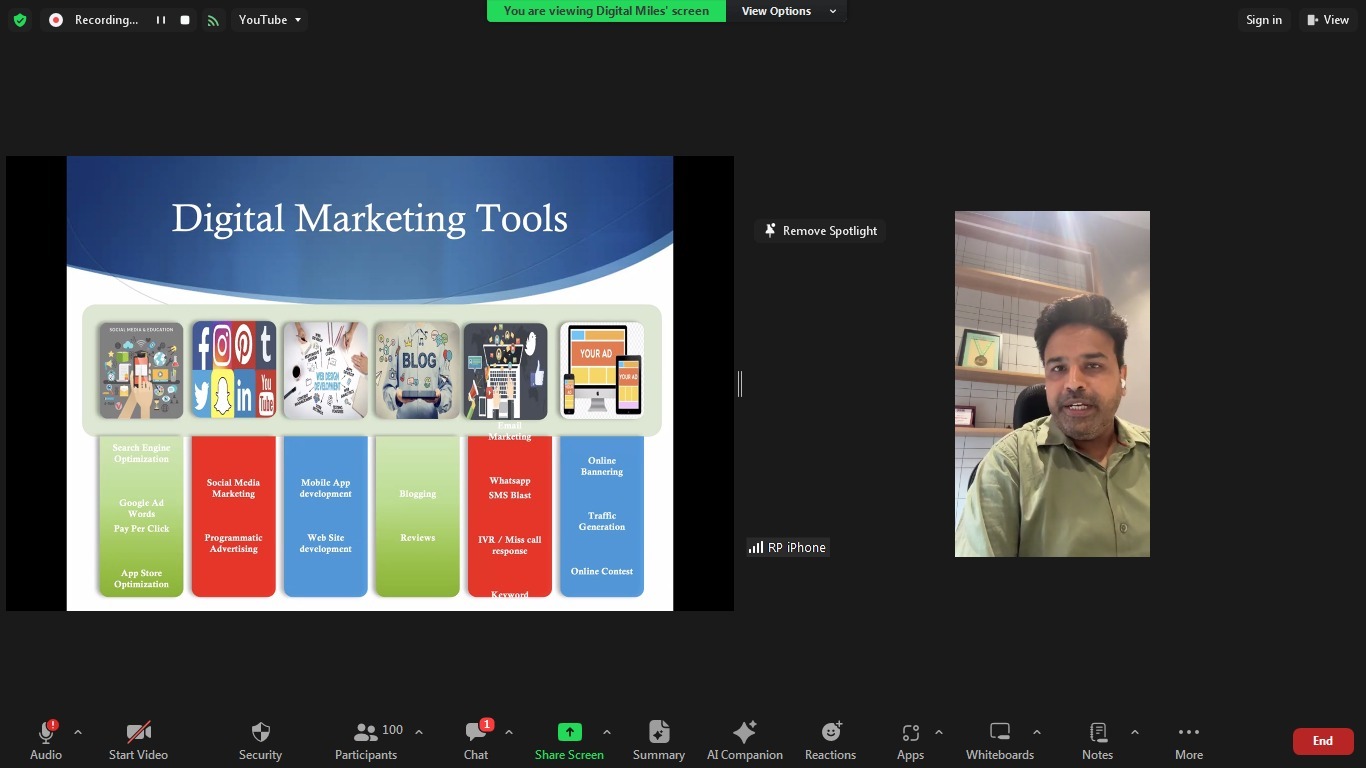1366x768 pixels.
Task: Unmute using the Audio microphone icon
Action: [x=45, y=733]
